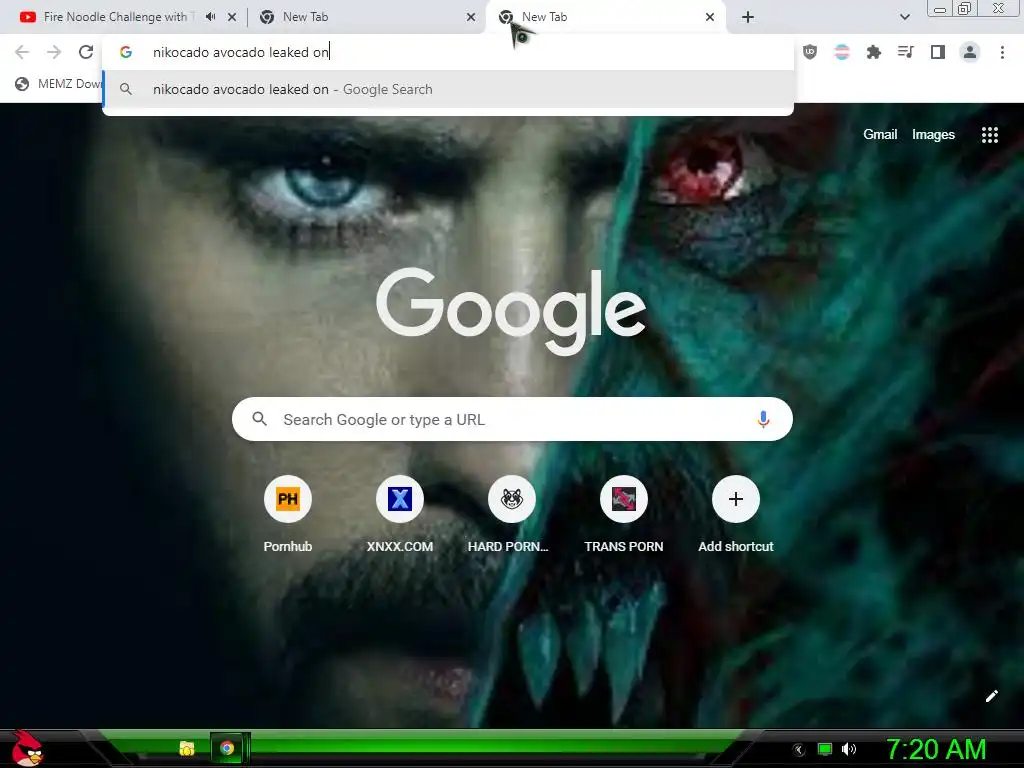Click the browser forward arrow
The image size is (1024, 768).
coord(54,52)
